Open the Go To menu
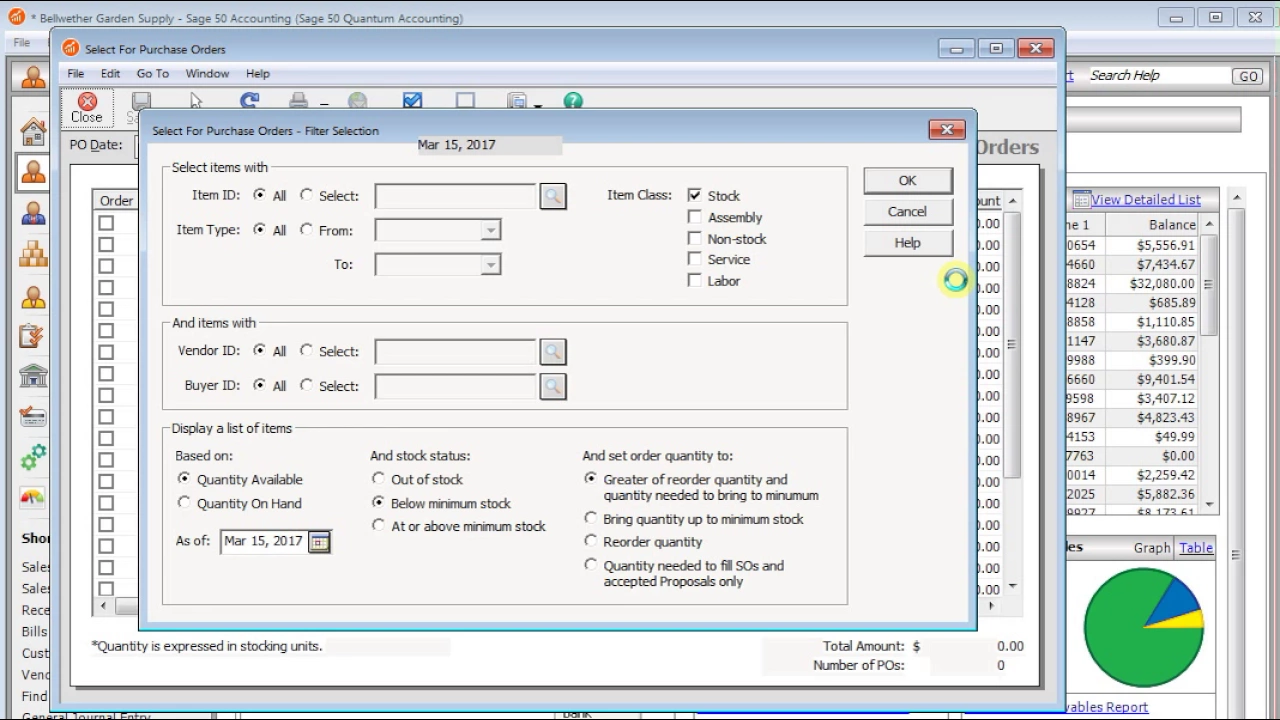This screenshot has height=720, width=1280. click(x=153, y=74)
